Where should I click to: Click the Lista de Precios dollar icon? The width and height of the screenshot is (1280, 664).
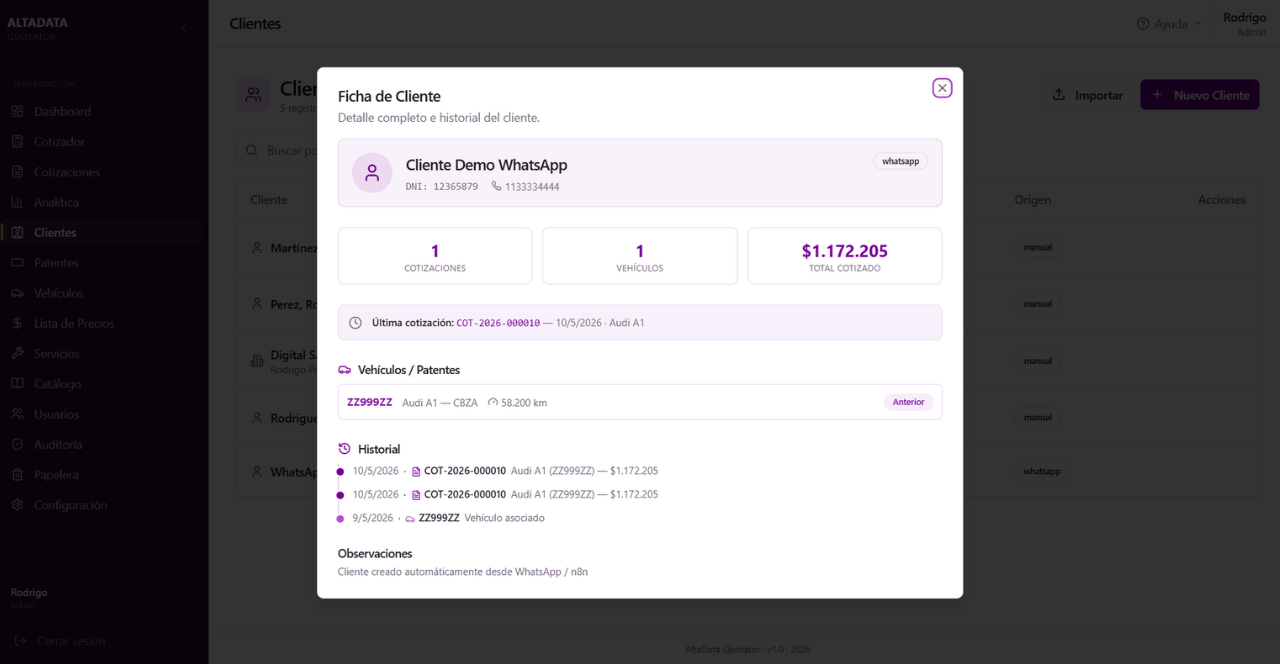17,324
